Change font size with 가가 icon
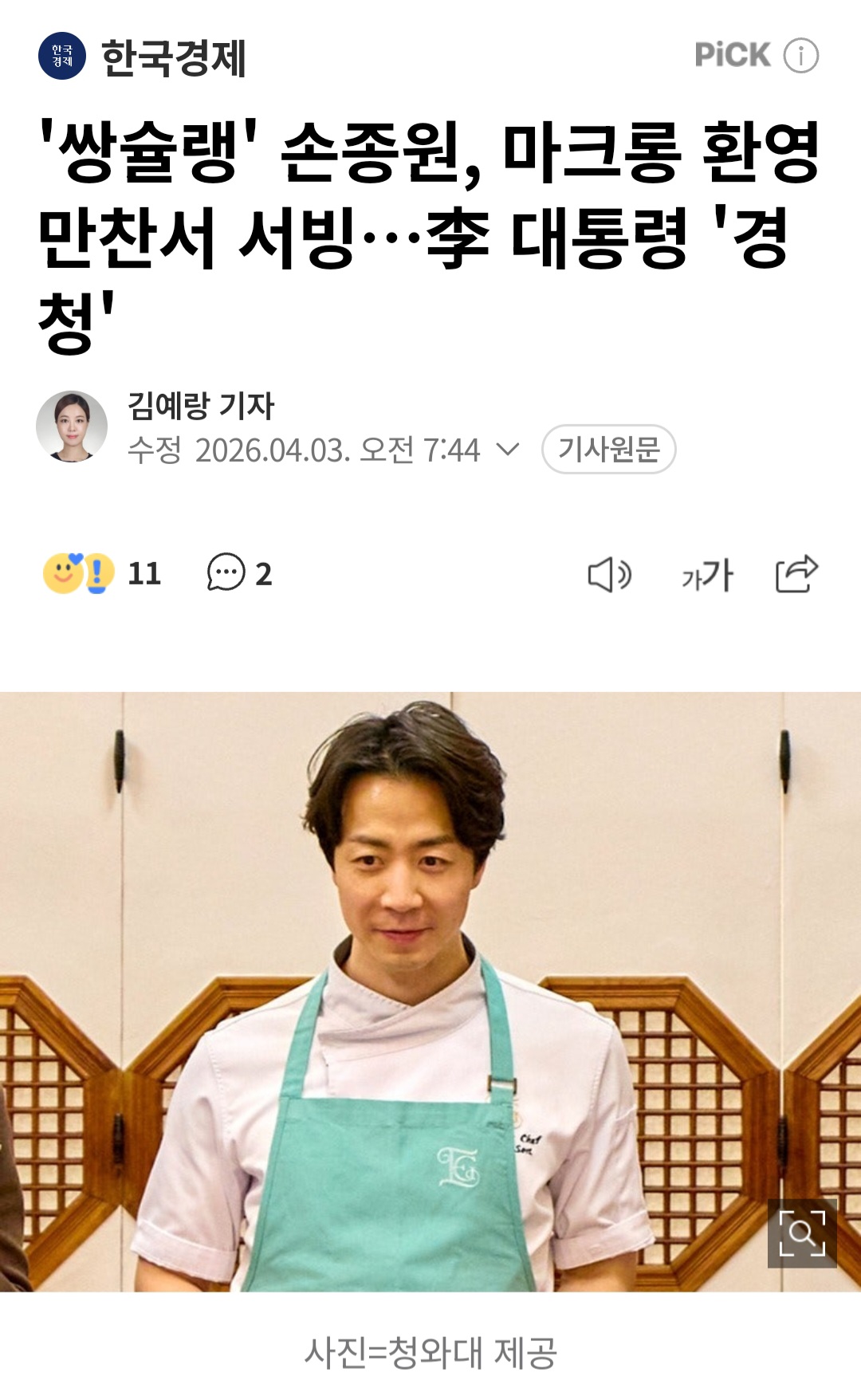Screen dimensions: 861x1400 (x=707, y=574)
